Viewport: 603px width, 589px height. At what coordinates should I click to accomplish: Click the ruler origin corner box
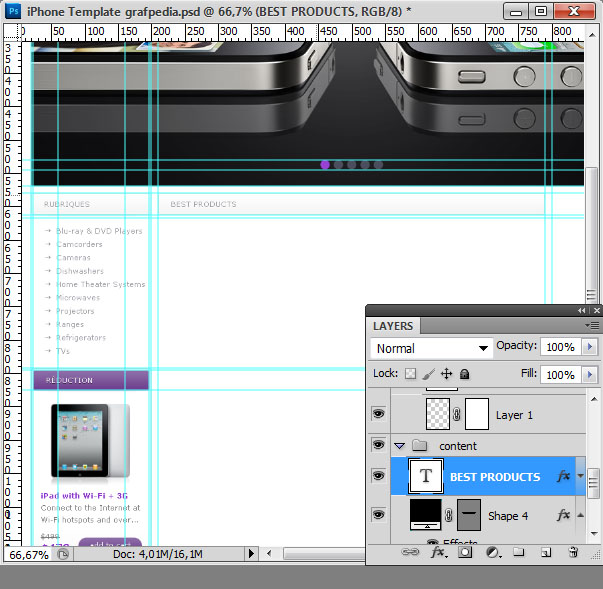pos(12,32)
